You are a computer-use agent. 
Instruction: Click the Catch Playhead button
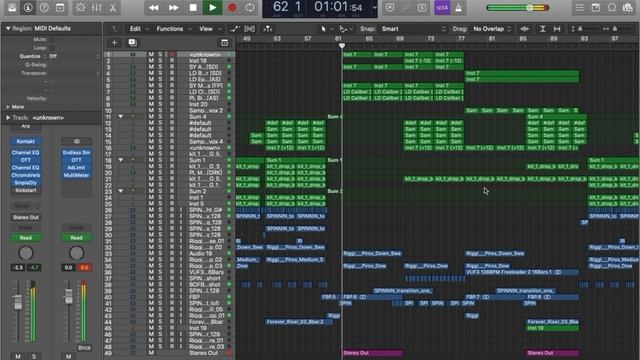click(268, 29)
